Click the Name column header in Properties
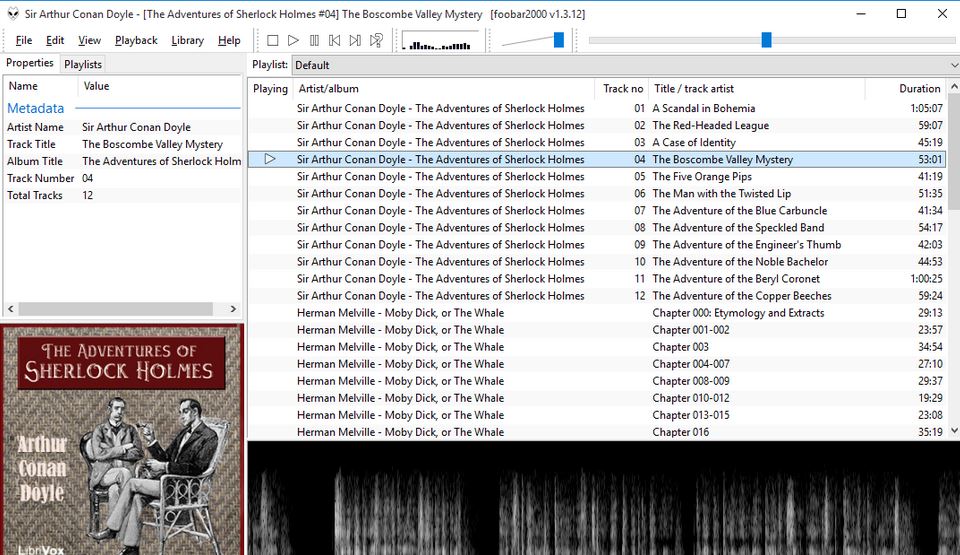 [x=41, y=86]
